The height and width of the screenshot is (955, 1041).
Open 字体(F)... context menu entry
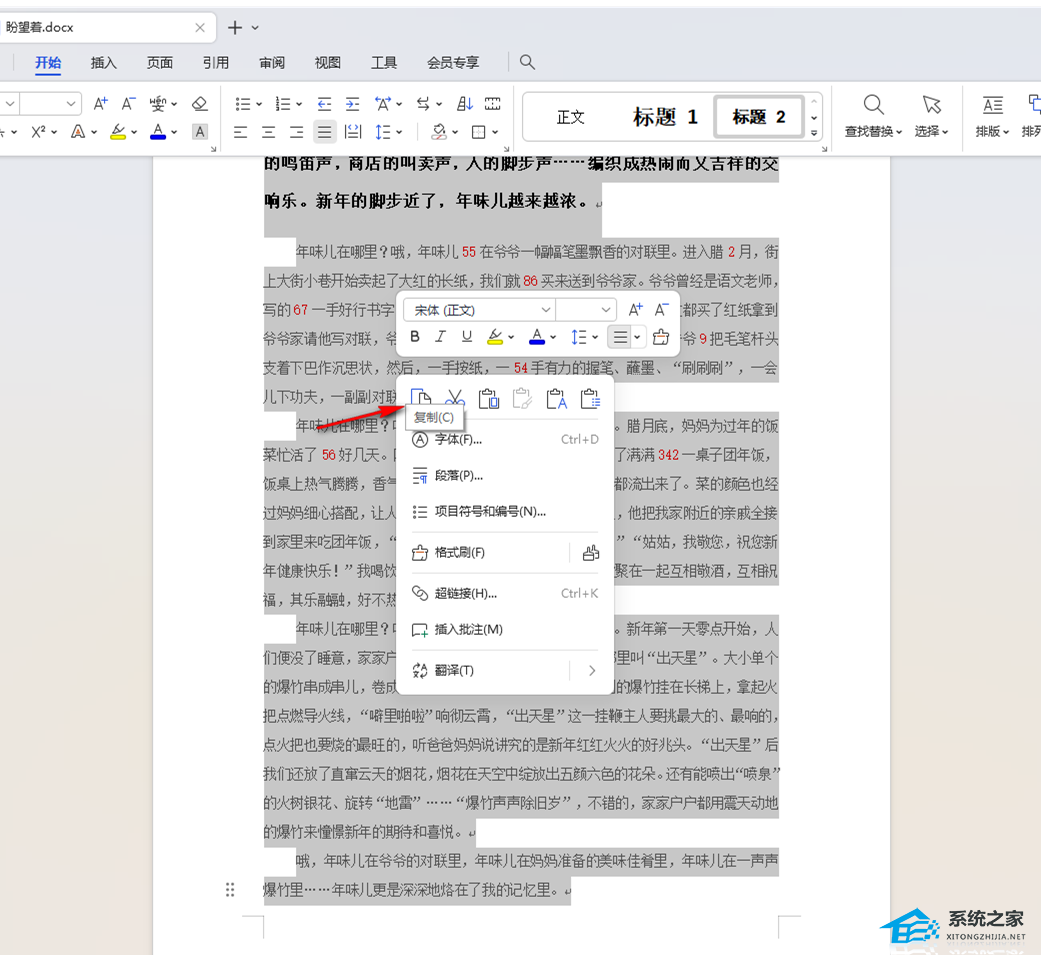coord(505,440)
